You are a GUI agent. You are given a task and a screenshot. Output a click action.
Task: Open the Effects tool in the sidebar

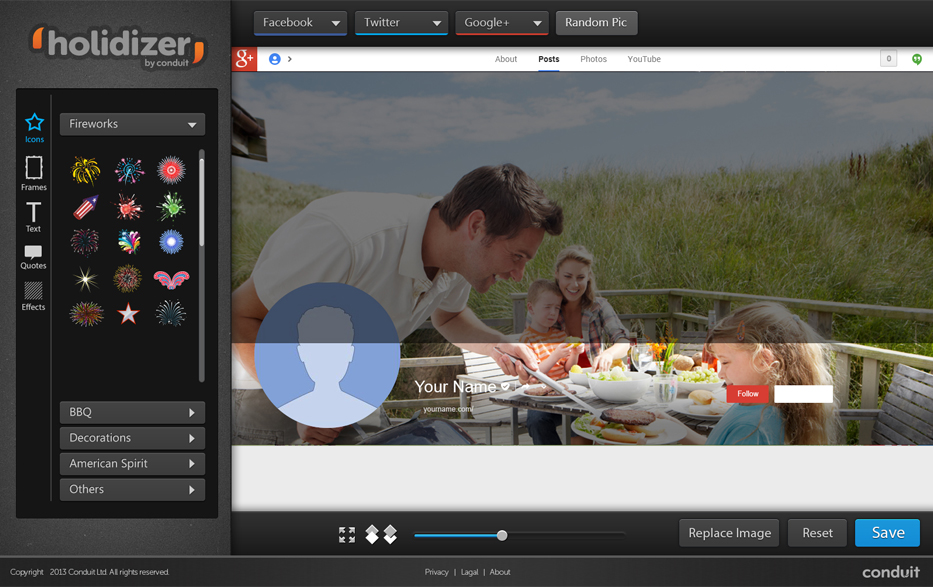click(x=33, y=296)
